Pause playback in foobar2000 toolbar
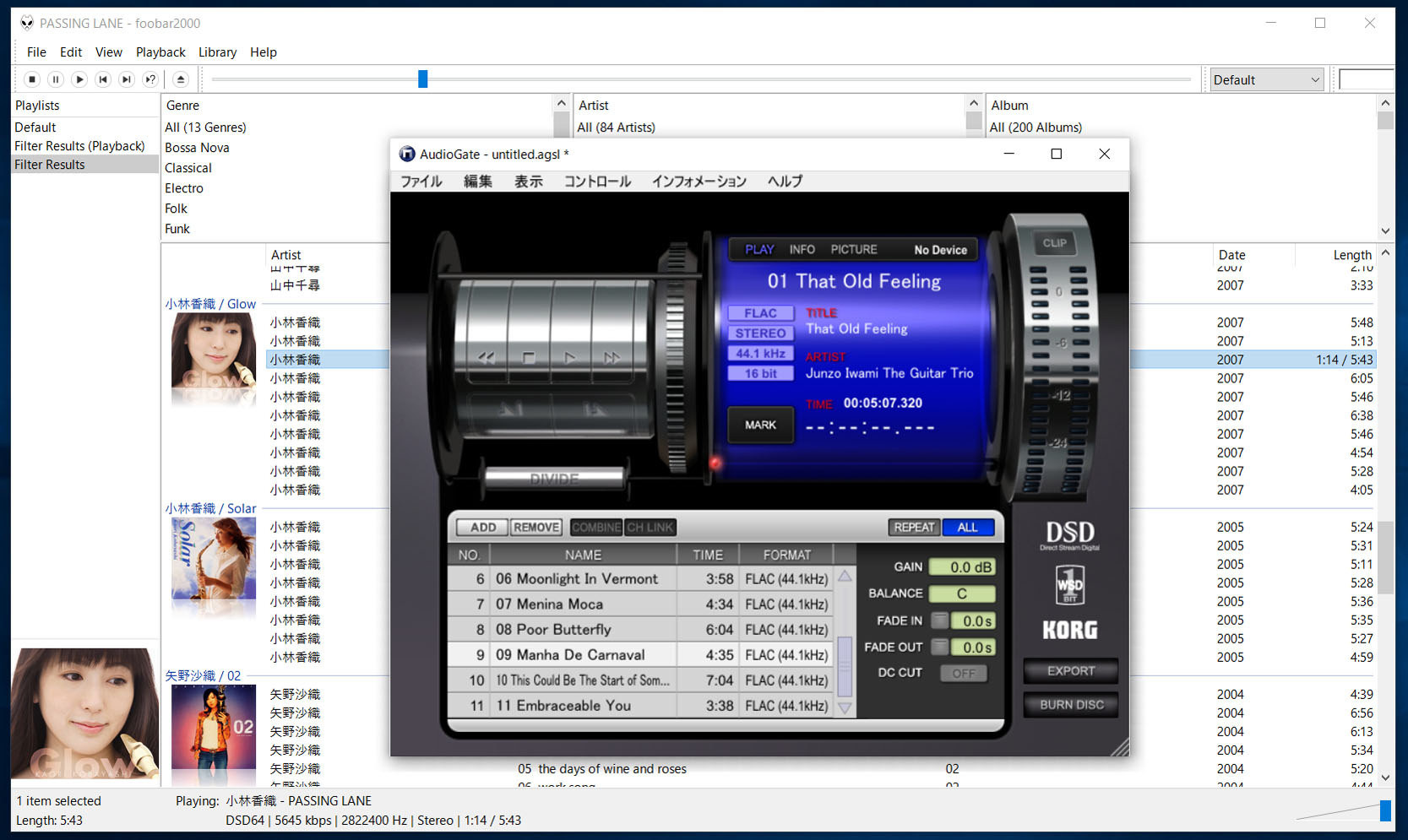 pyautogui.click(x=56, y=79)
